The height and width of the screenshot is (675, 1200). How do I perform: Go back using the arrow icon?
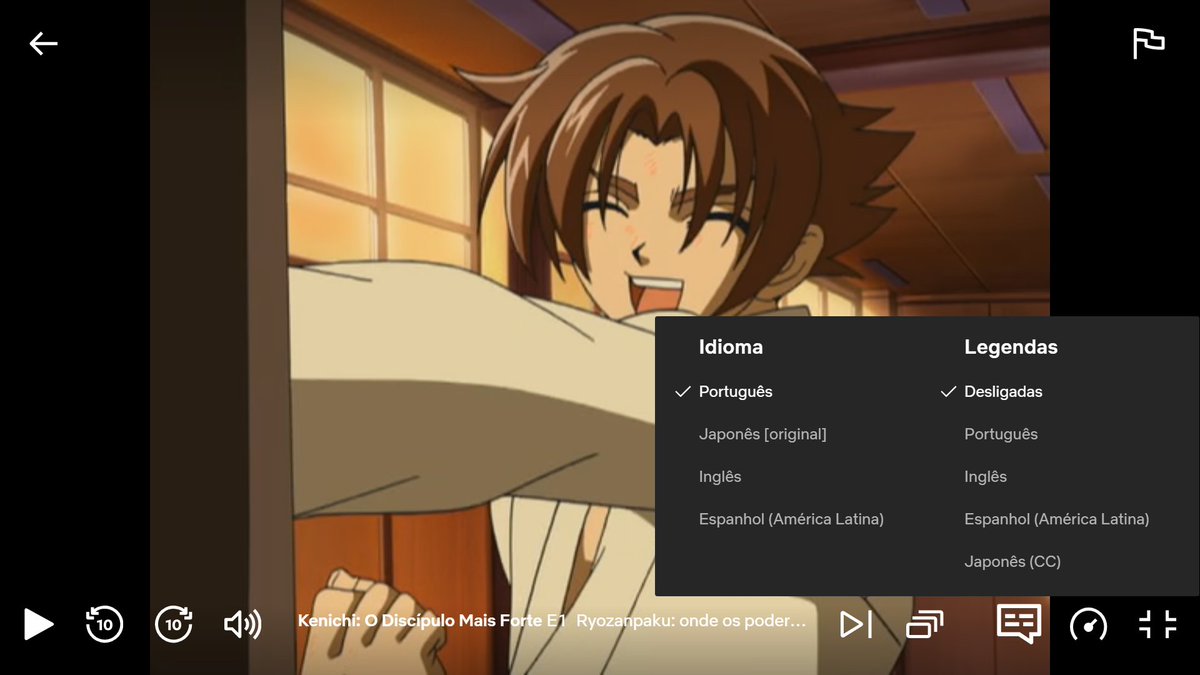[x=43, y=43]
